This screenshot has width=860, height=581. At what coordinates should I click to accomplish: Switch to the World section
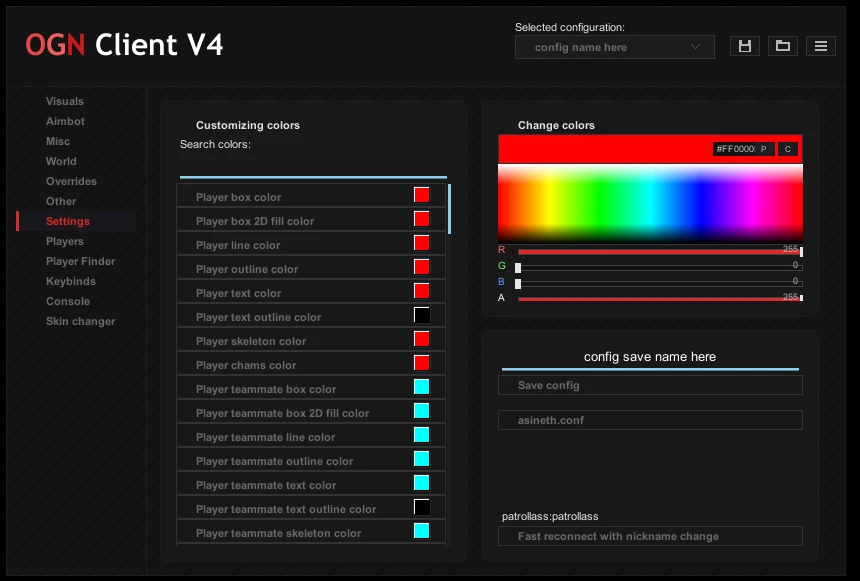[61, 161]
